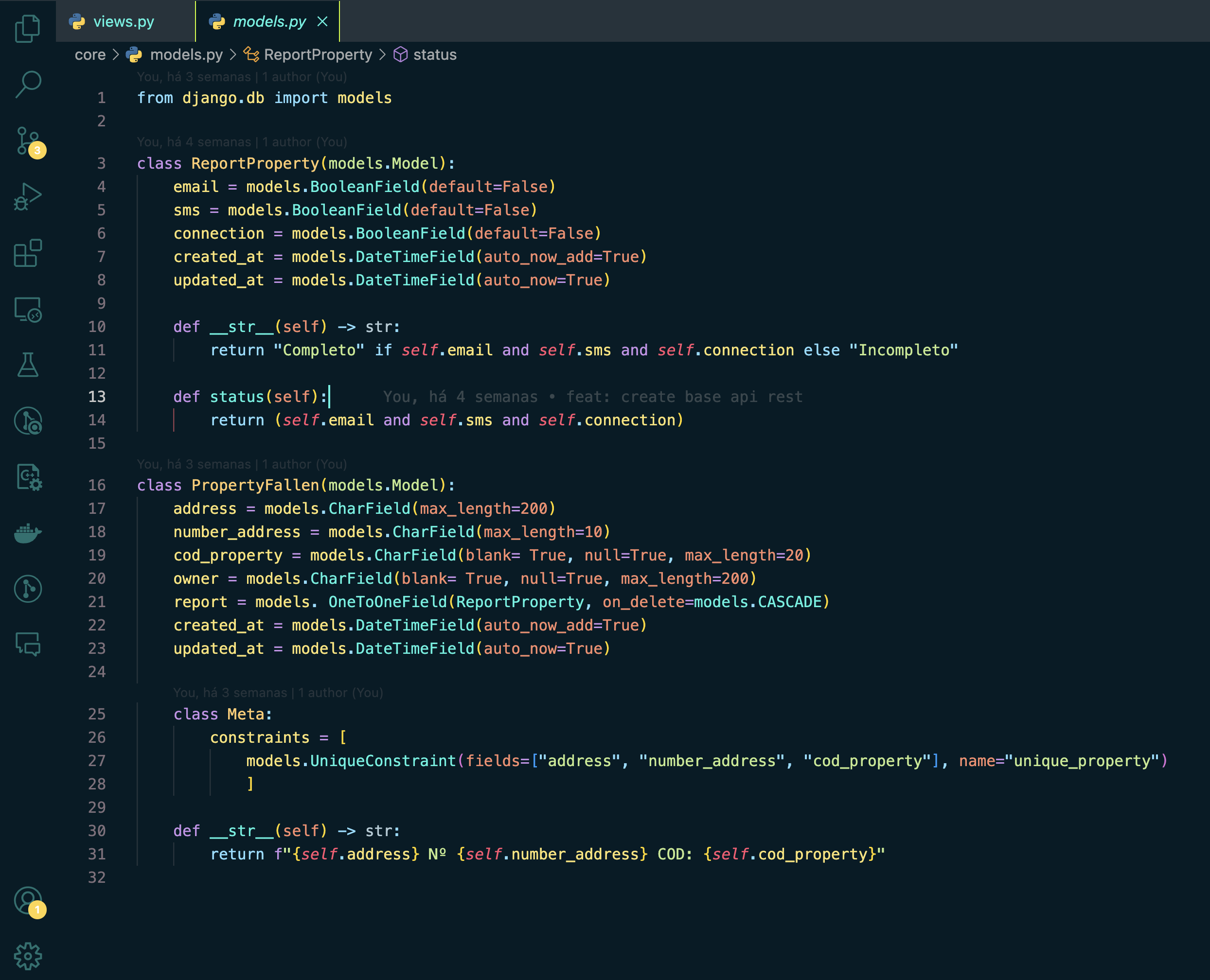
Task: Switch to the views.py tab
Action: pos(123,21)
